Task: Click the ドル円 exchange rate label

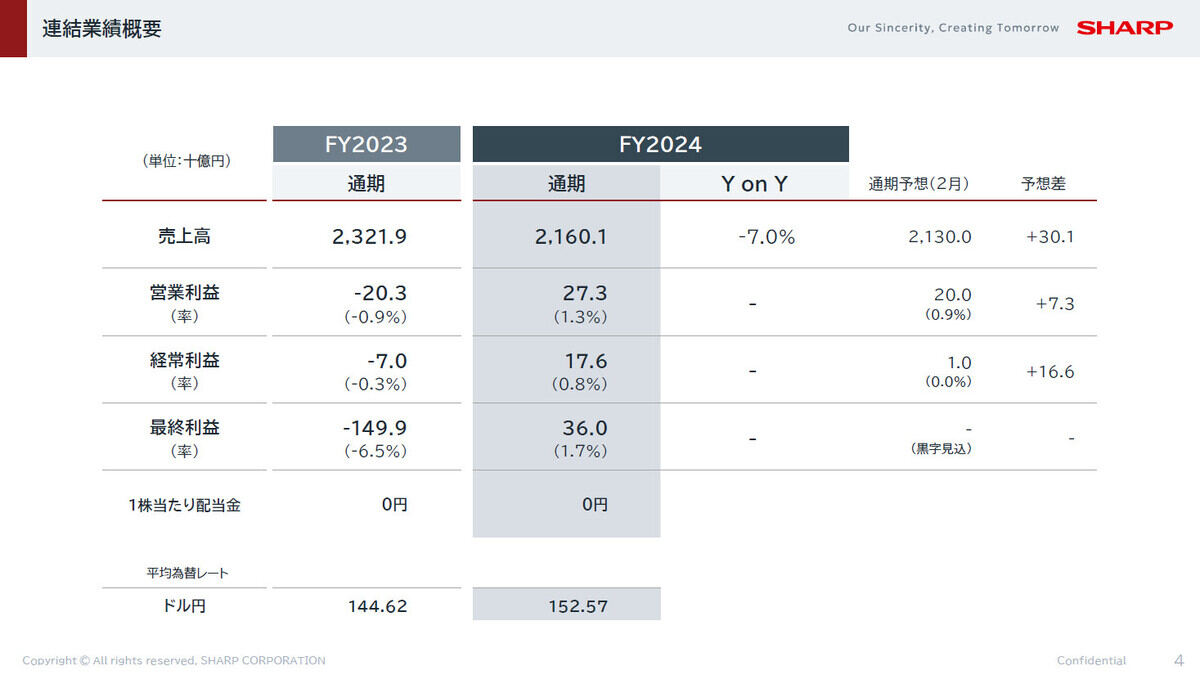Action: [184, 605]
